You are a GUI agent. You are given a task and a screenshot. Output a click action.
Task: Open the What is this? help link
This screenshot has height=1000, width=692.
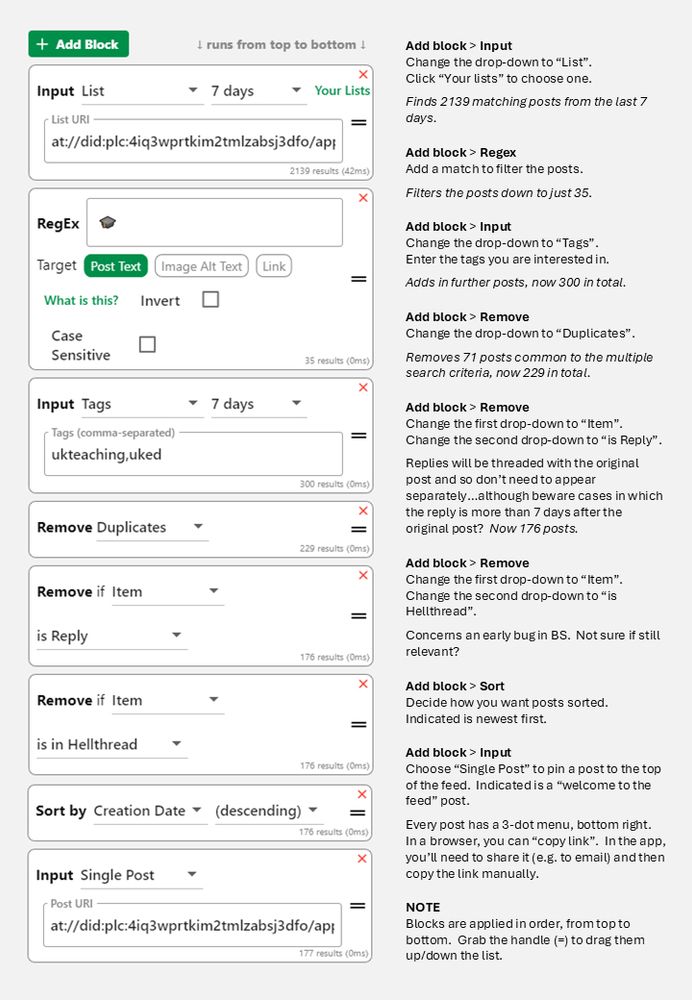[x=81, y=300]
